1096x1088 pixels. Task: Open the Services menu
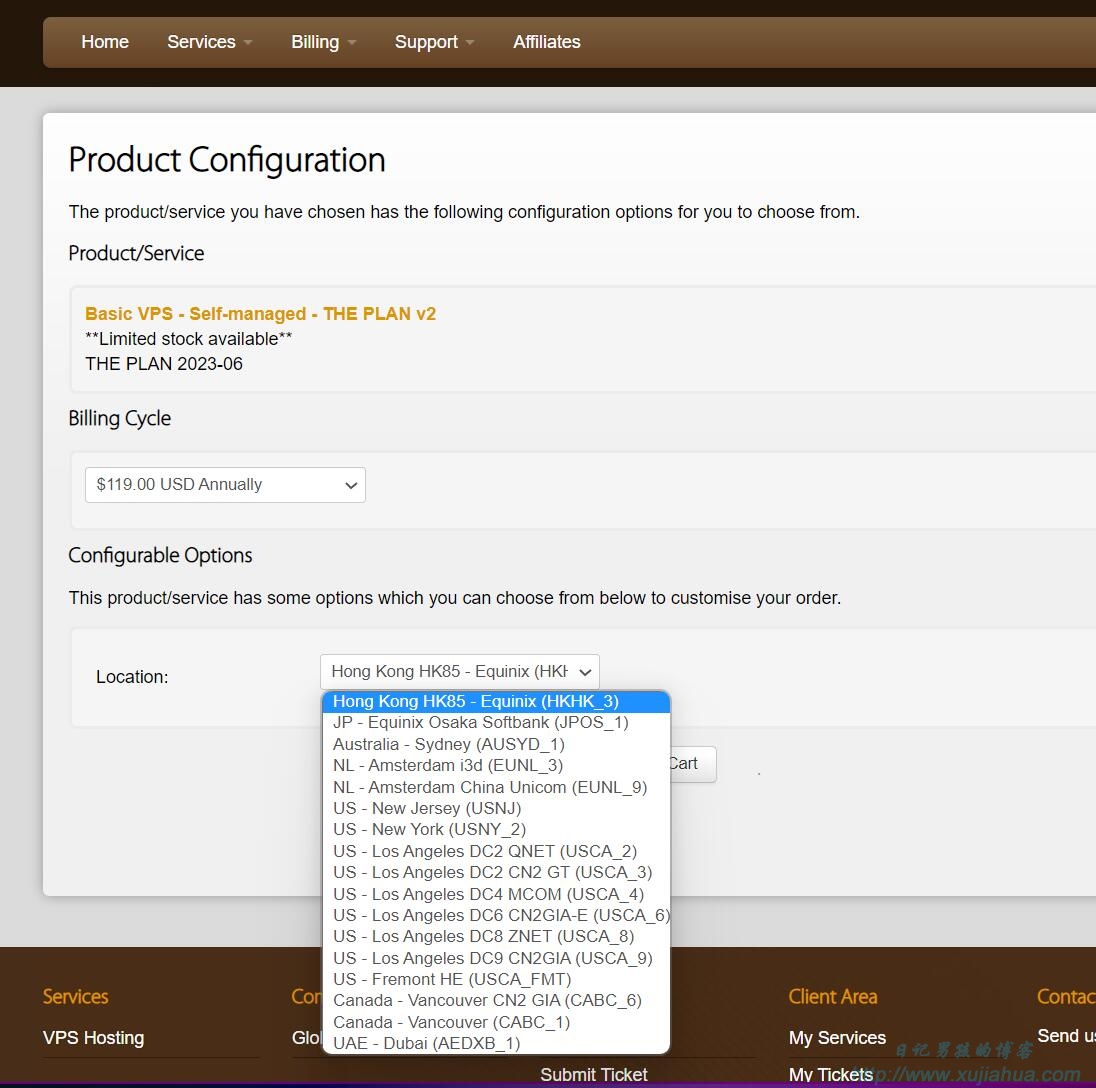coord(209,42)
